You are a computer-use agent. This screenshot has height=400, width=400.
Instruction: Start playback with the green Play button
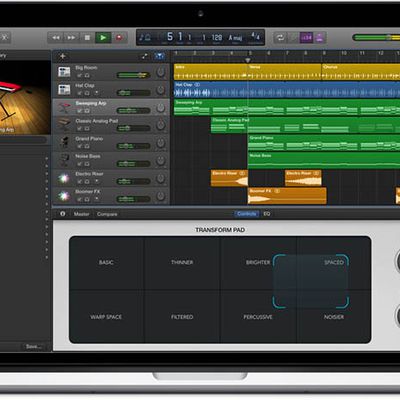click(x=103, y=38)
